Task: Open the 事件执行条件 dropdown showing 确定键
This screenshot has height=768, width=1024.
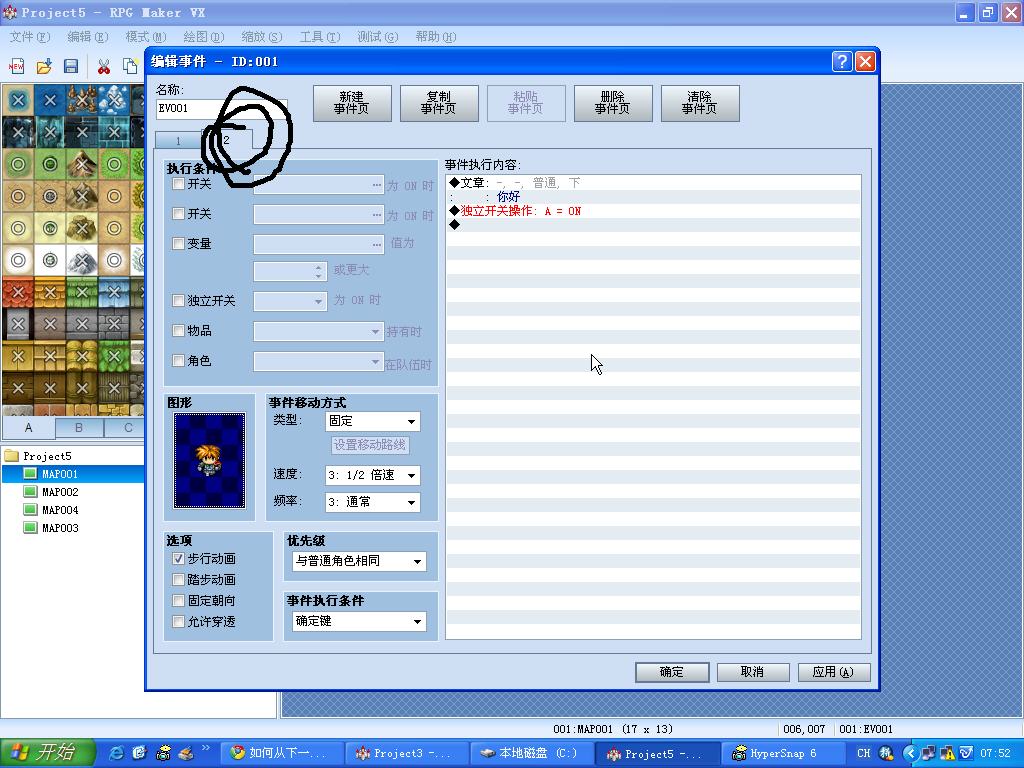Action: point(359,621)
